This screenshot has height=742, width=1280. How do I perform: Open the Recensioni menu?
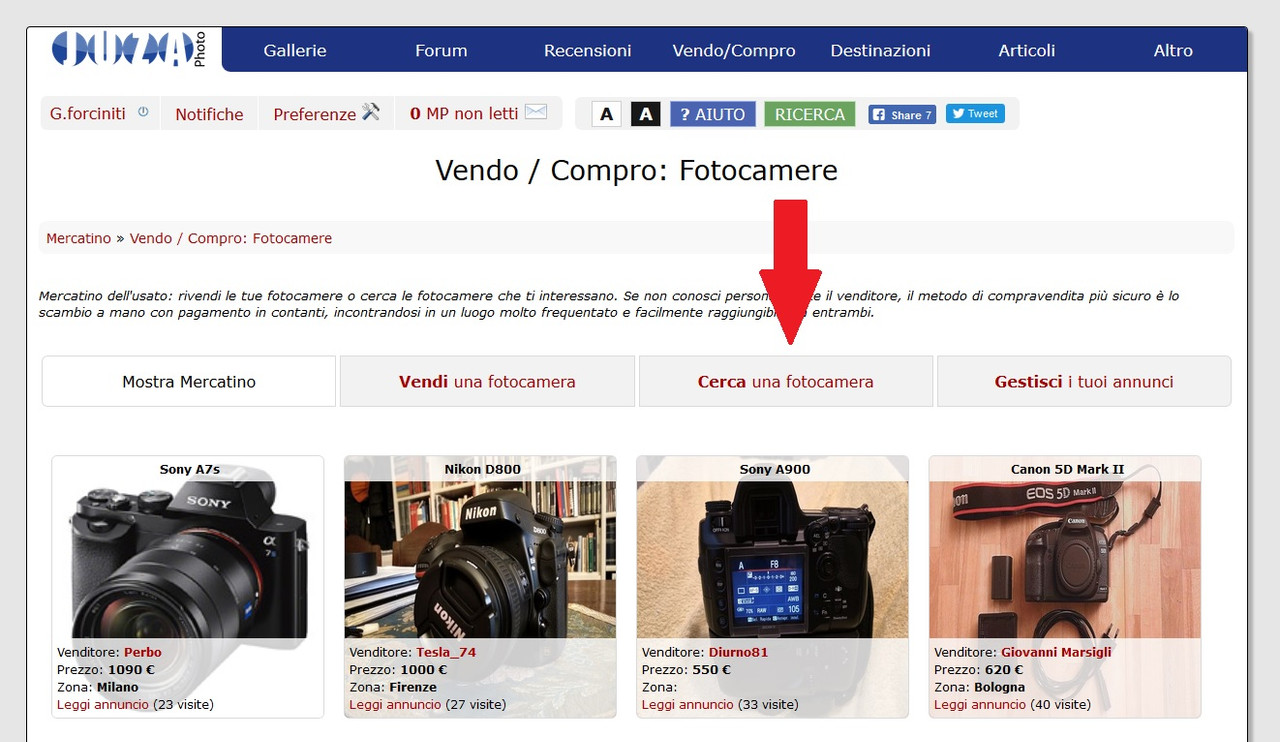tap(588, 50)
